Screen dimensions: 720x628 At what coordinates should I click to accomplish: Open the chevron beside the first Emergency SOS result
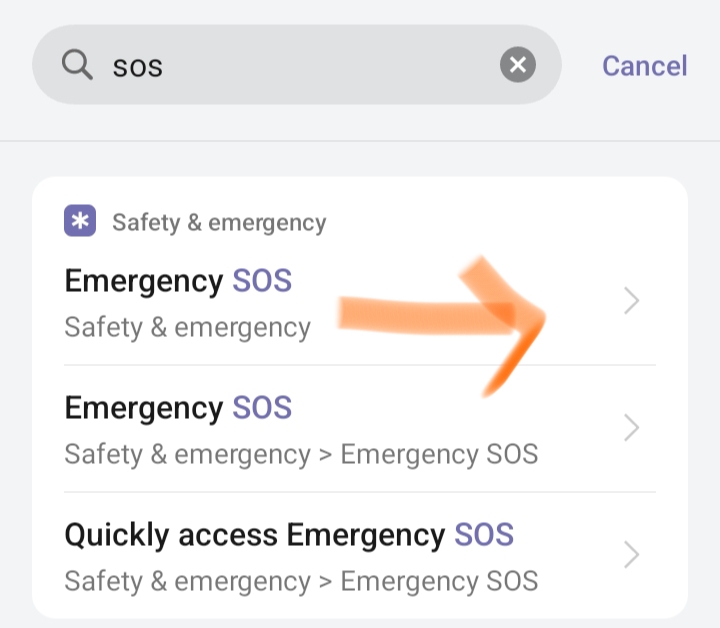pos(631,301)
